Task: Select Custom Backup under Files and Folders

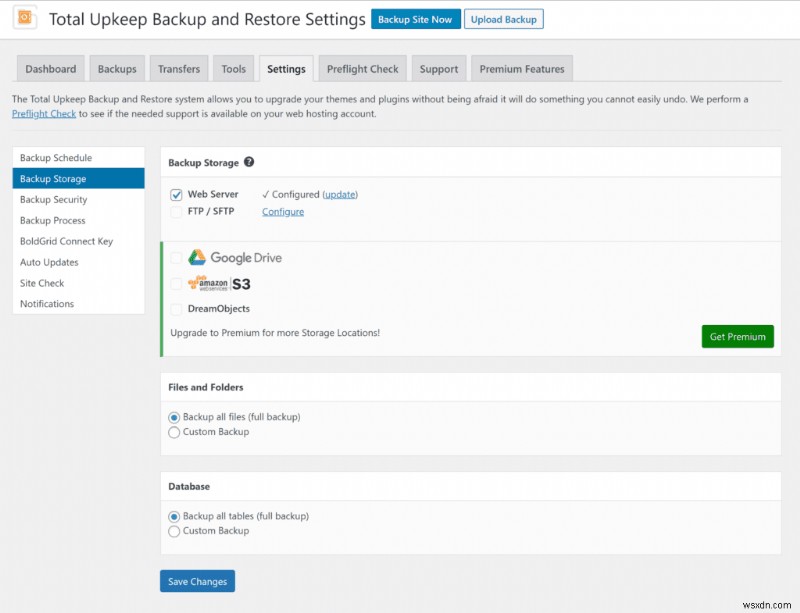Action: (174, 432)
